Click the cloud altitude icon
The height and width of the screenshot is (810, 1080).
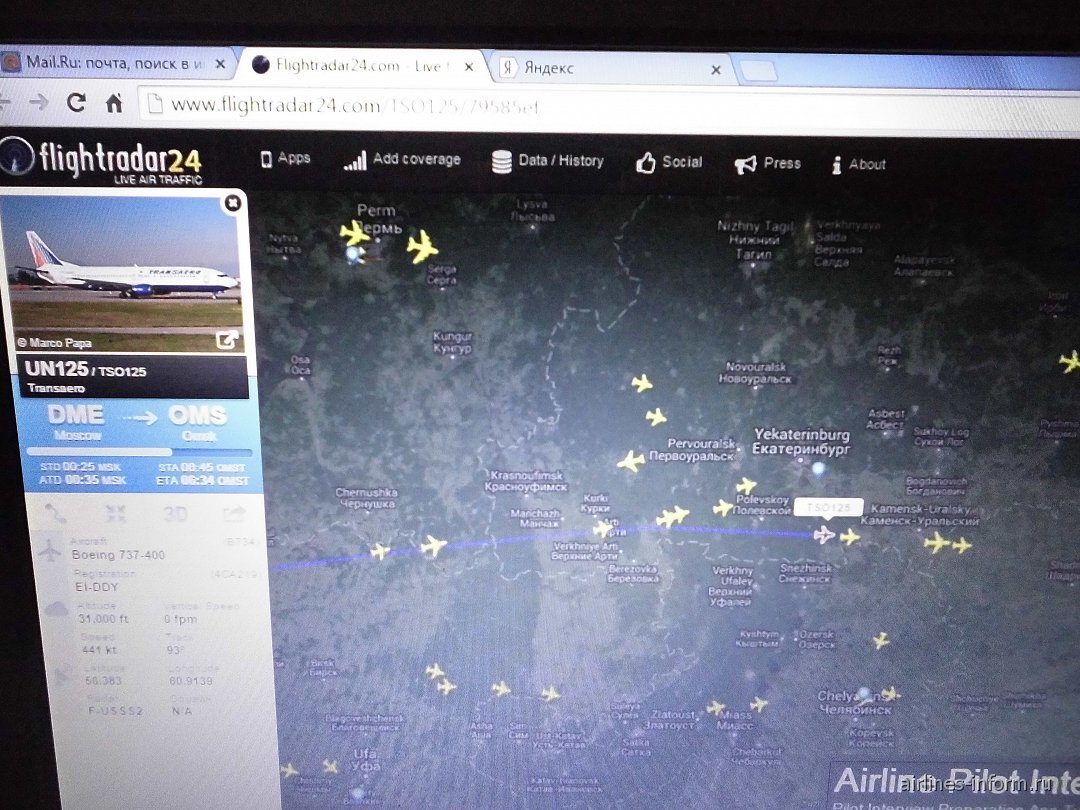coord(56,610)
